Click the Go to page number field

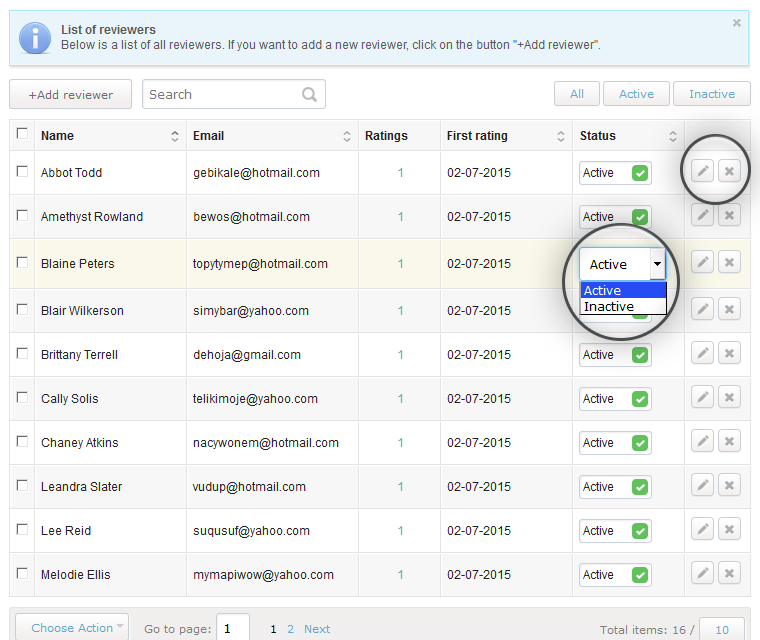point(233,628)
